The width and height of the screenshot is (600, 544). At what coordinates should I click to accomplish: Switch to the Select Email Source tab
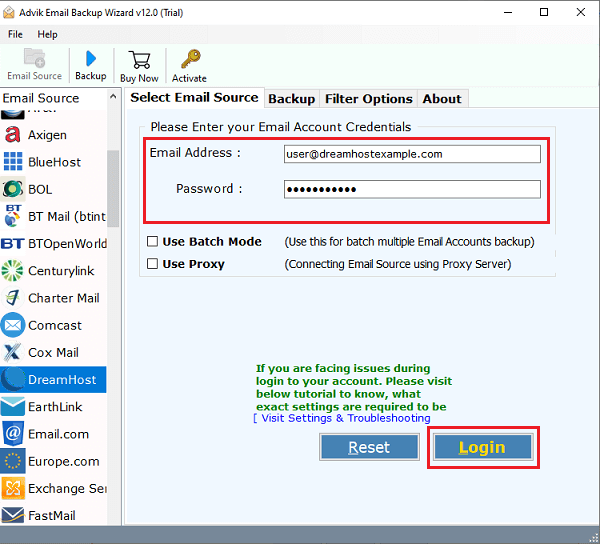(x=194, y=98)
